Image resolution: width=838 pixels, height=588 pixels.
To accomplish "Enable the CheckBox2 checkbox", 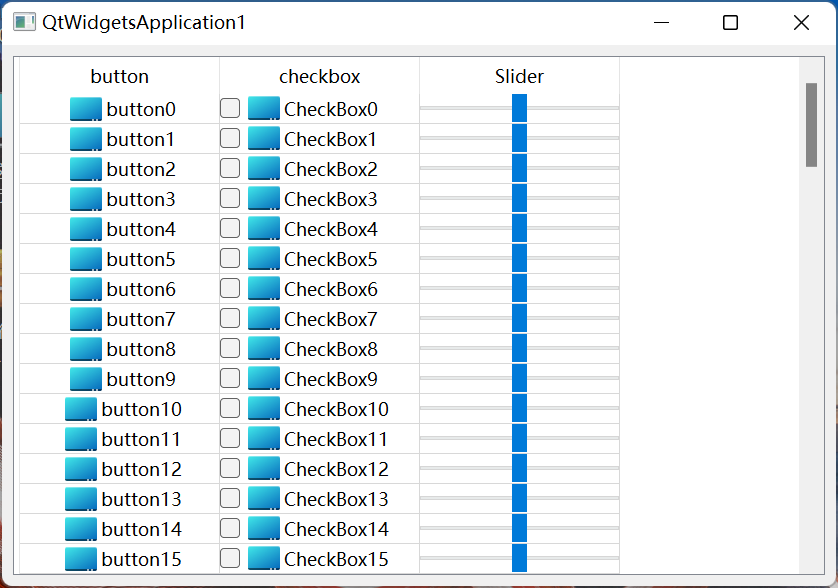I will point(230,168).
